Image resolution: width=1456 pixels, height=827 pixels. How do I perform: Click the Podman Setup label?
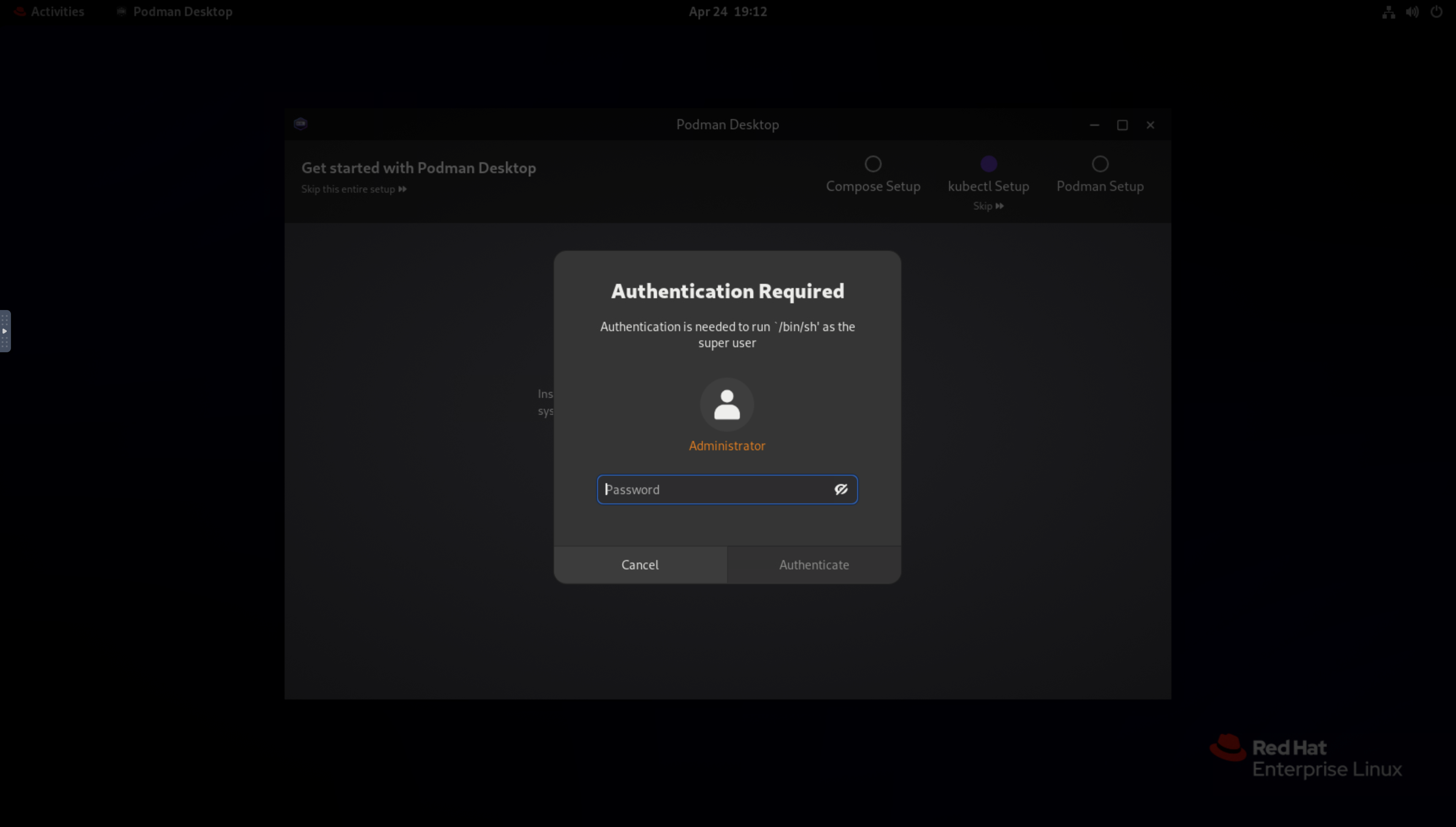(x=1100, y=186)
